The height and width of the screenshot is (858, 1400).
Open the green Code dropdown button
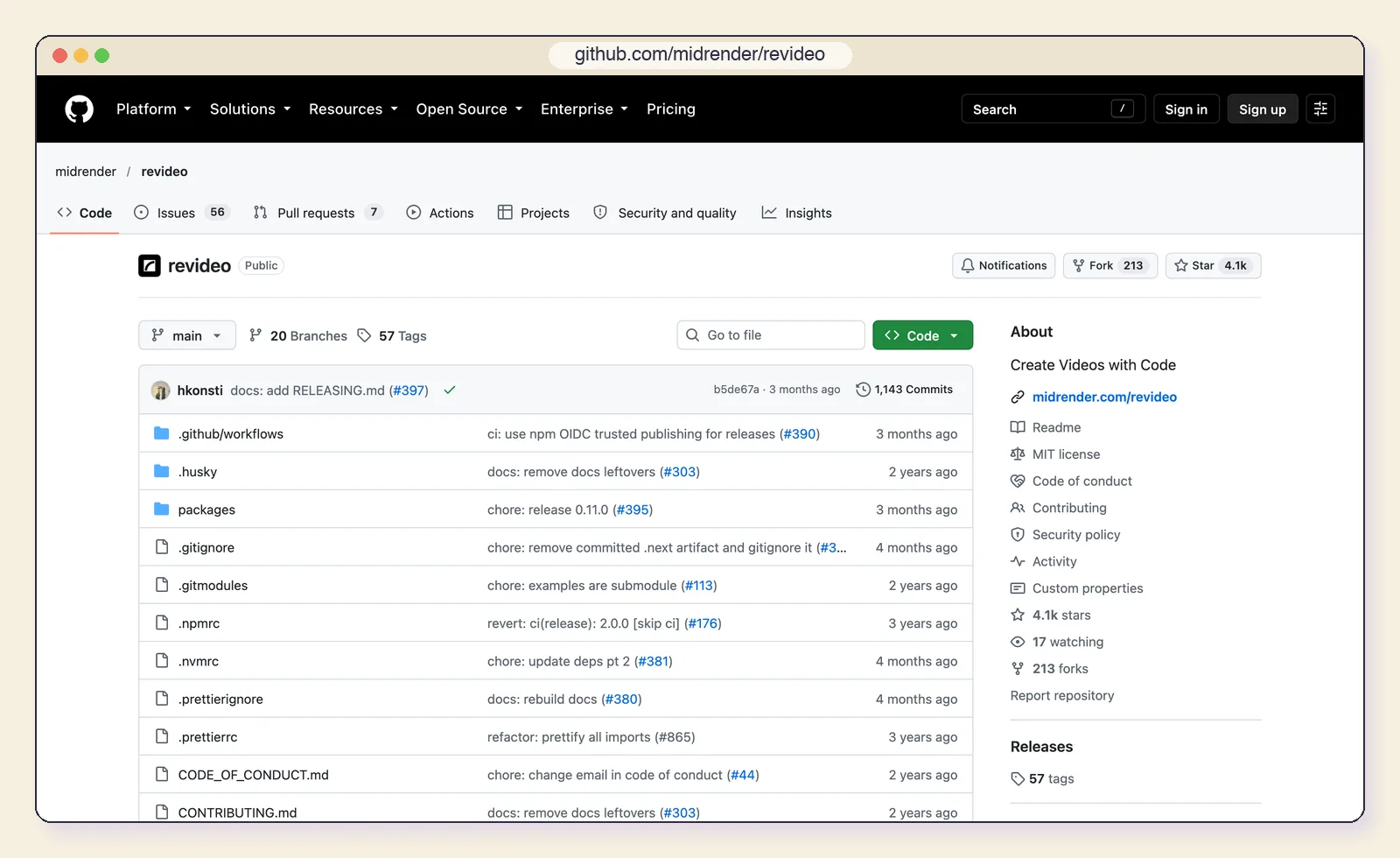pos(922,335)
